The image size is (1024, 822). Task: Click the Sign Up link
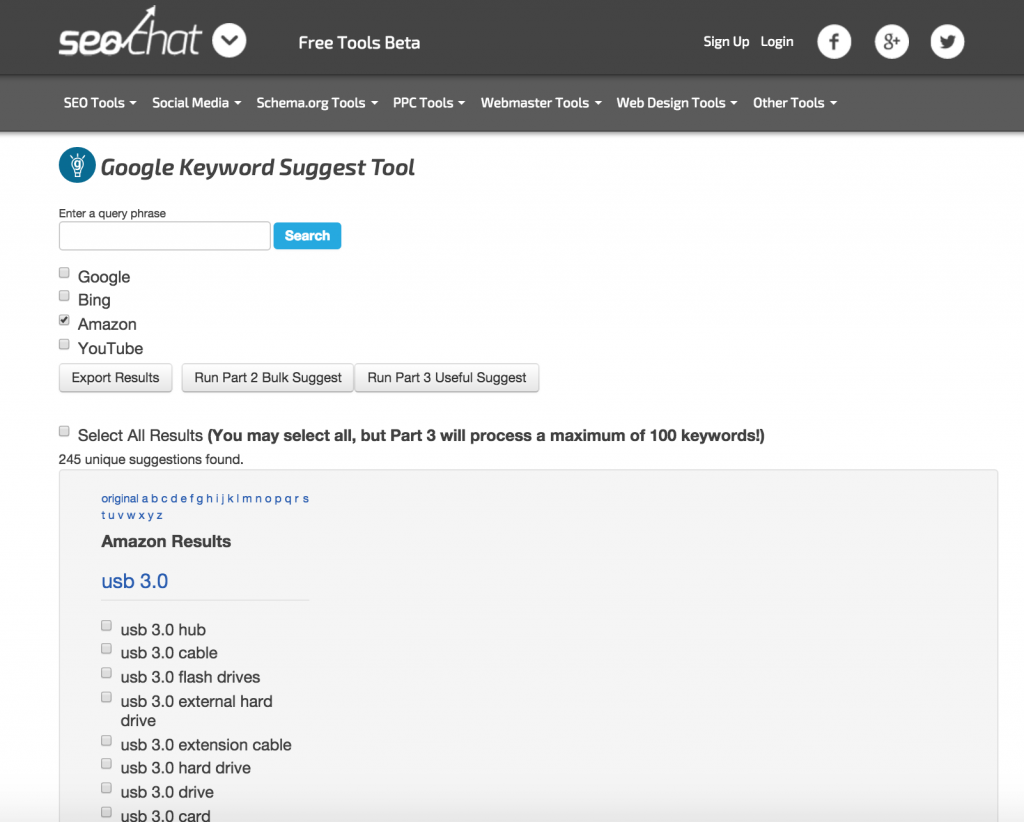(x=726, y=42)
